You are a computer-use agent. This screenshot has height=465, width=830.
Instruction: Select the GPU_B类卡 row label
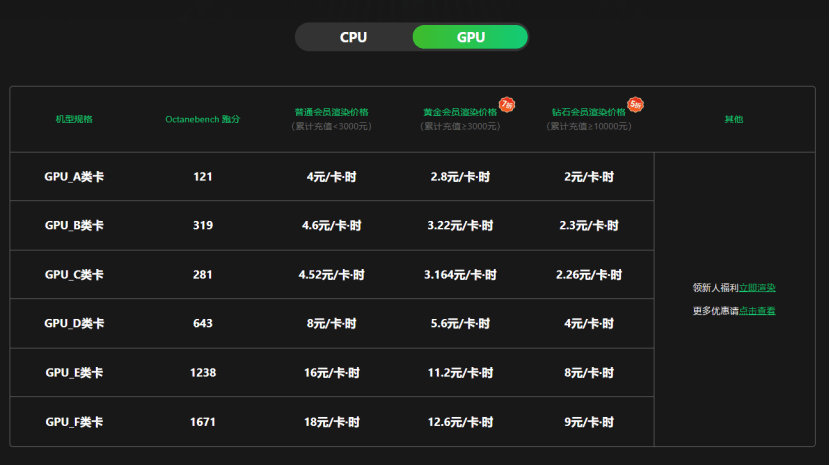tap(74, 226)
